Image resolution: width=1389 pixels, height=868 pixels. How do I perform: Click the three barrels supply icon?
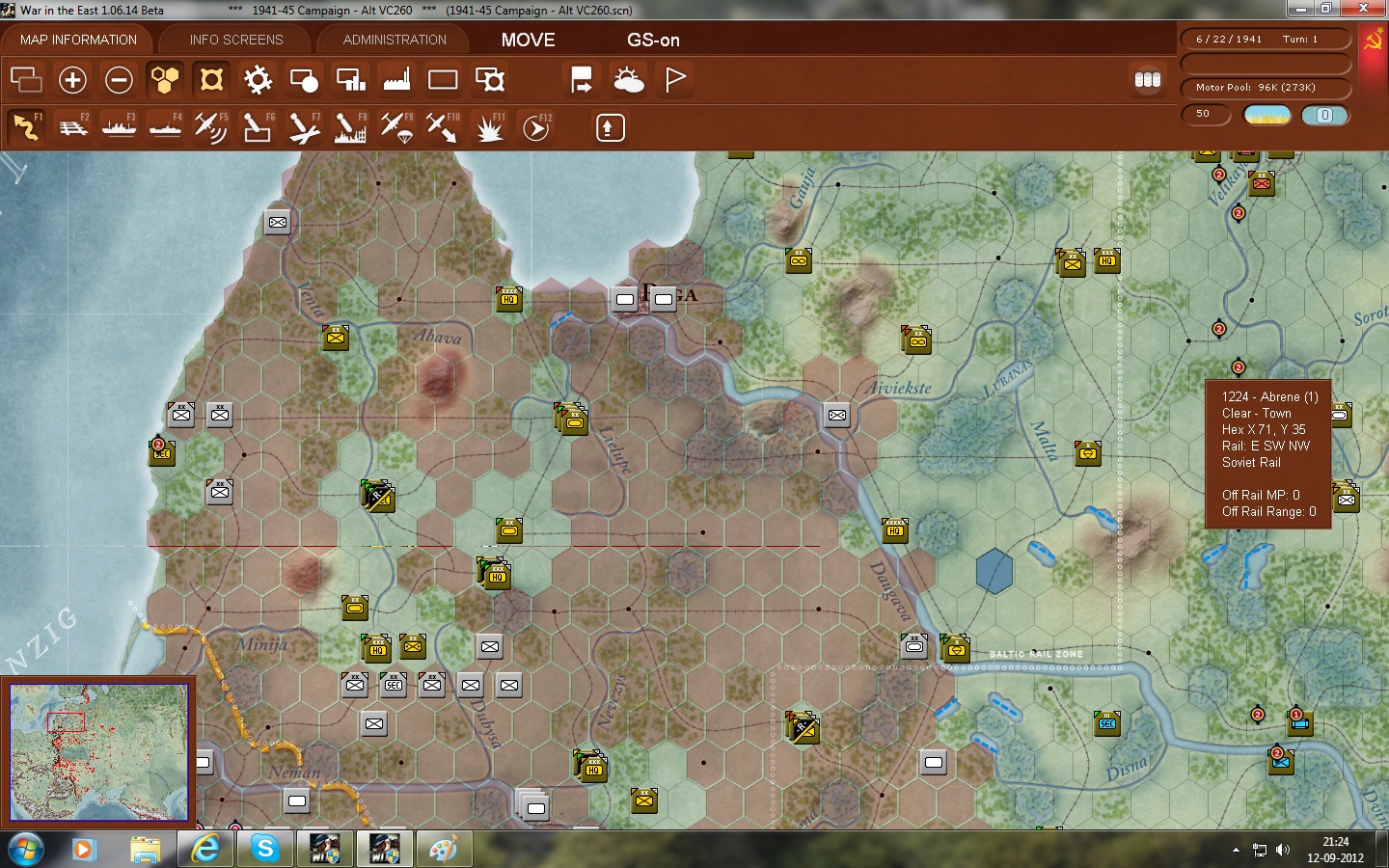coord(1147,80)
